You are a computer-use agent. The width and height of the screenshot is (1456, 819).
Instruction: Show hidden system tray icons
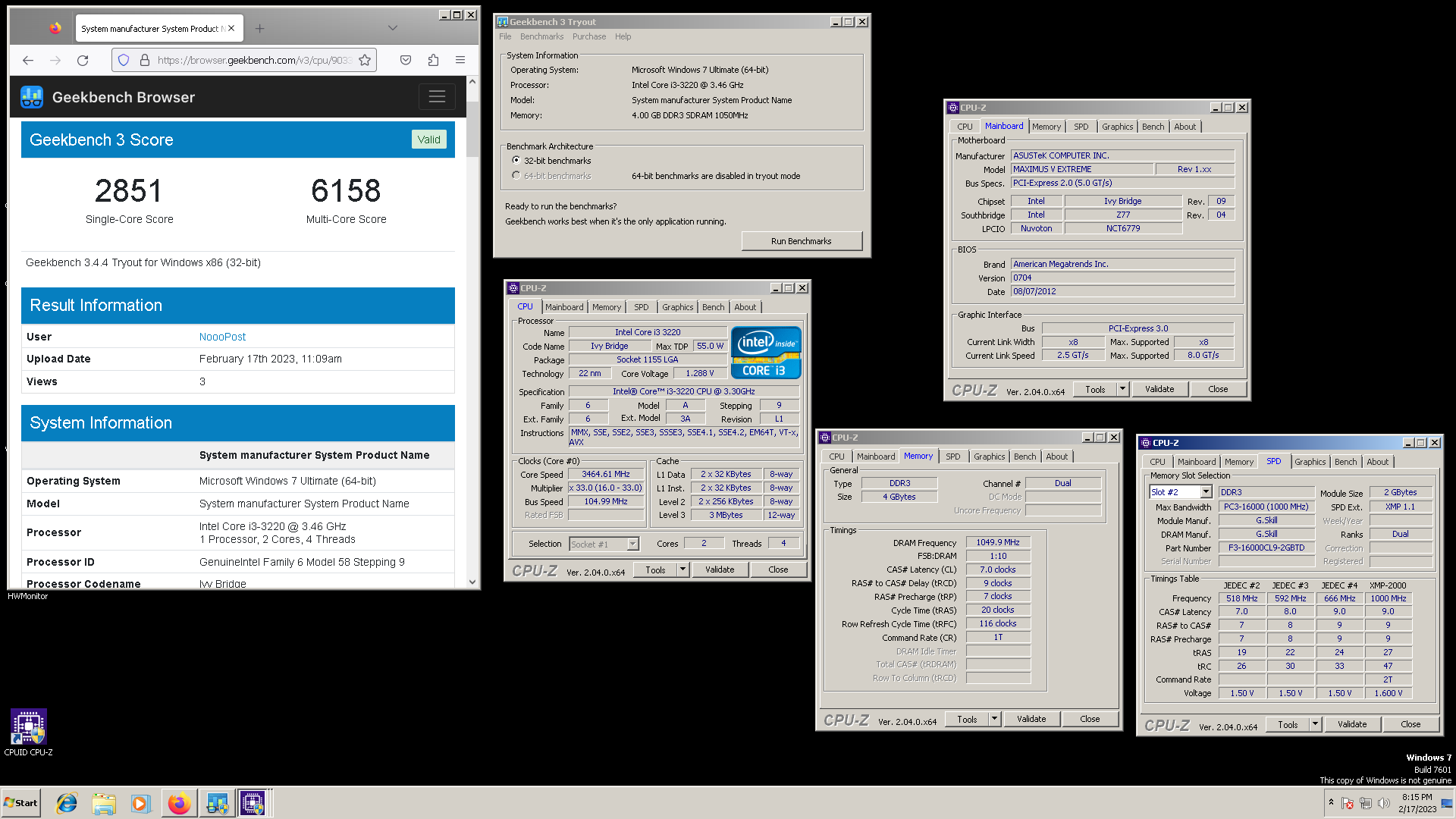(x=1331, y=802)
